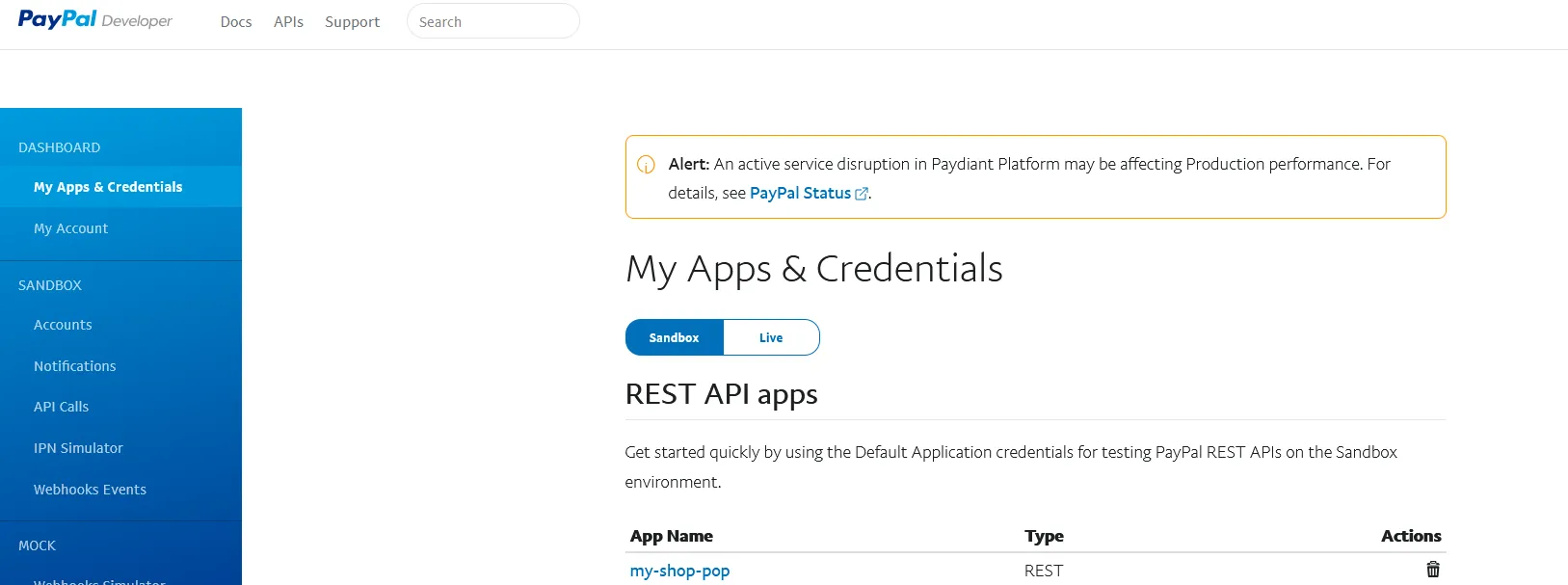
Task: Click the App Name column header
Action: point(672,536)
